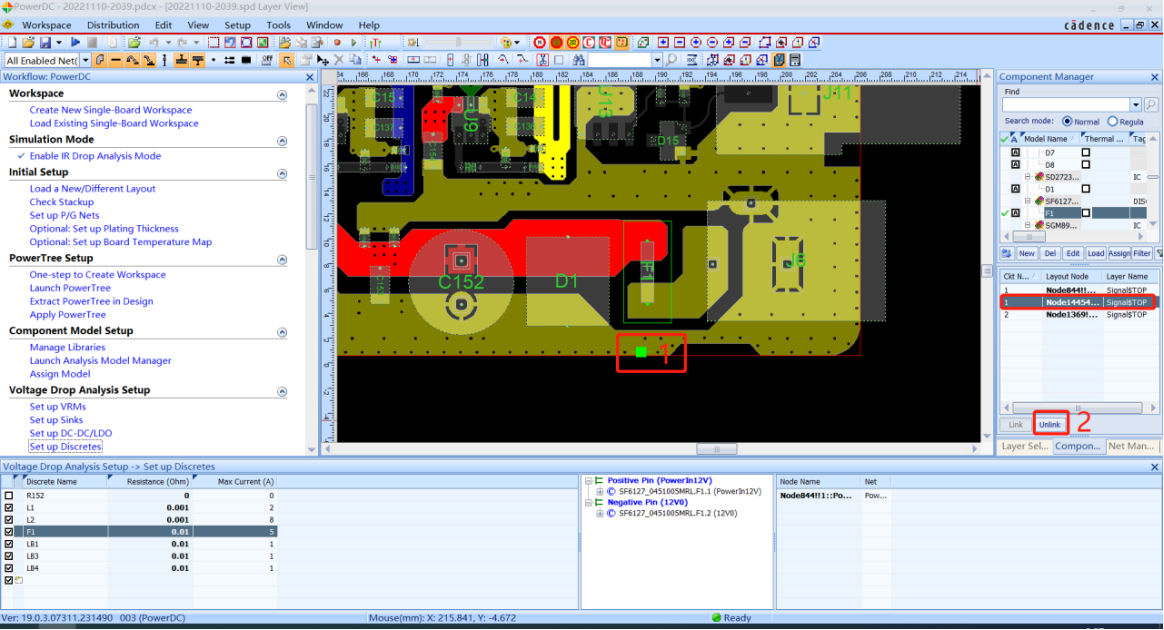Check the Thermal checkbox for D1

pyautogui.click(x=1085, y=189)
